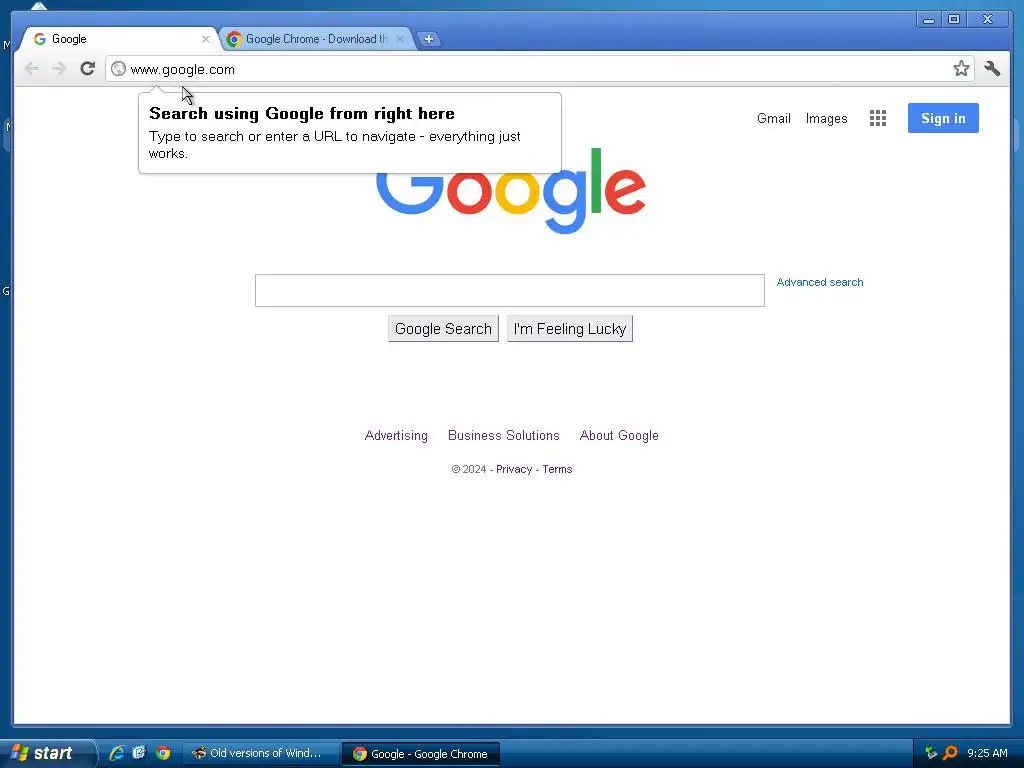Open the Images link
Image resolution: width=1024 pixels, height=768 pixels.
click(x=826, y=118)
